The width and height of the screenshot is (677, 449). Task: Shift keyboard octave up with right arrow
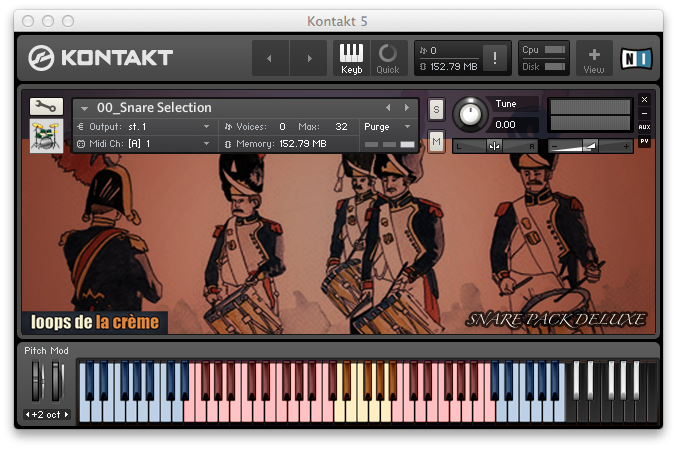point(66,414)
